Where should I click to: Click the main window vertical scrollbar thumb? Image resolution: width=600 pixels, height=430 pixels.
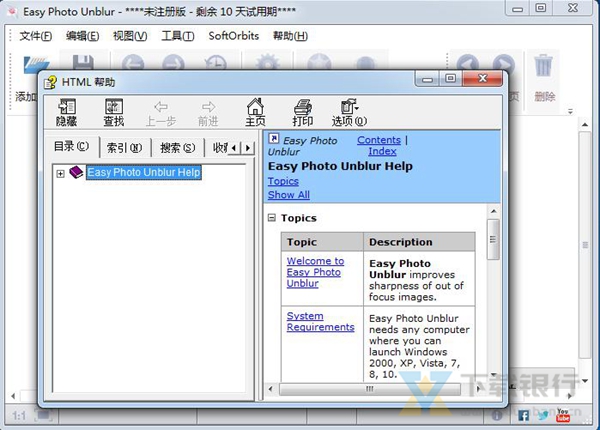coord(585,245)
